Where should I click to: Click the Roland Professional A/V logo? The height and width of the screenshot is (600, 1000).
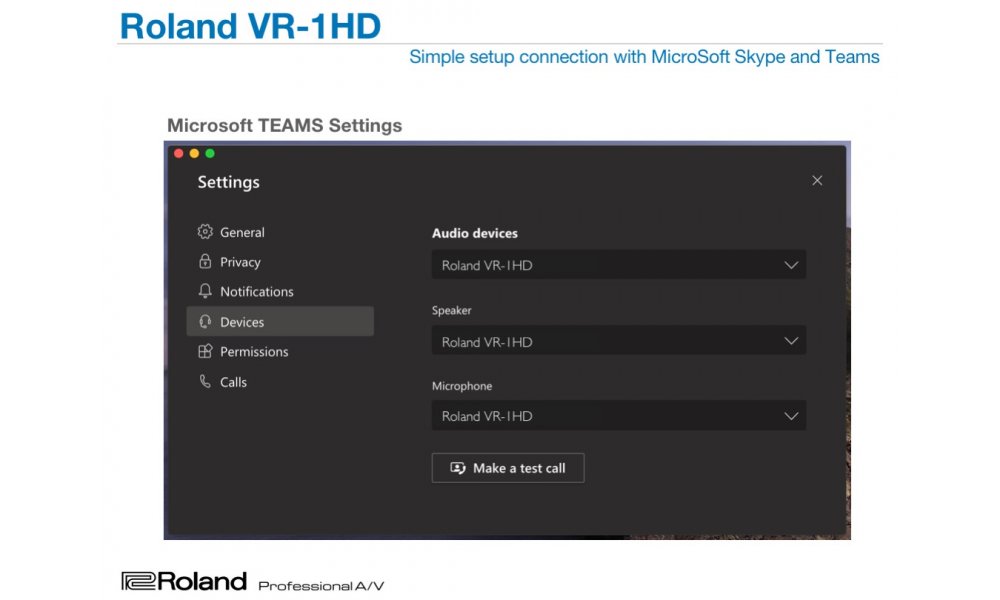252,582
